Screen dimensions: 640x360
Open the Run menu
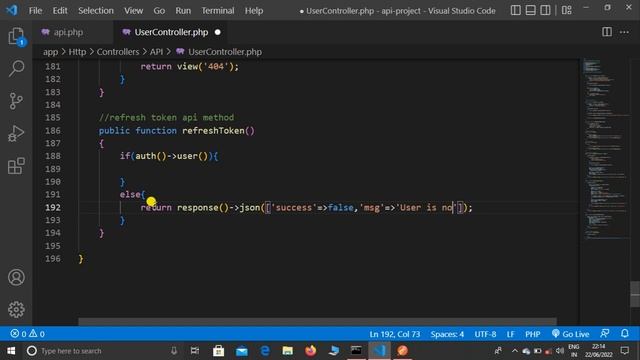[183, 11]
